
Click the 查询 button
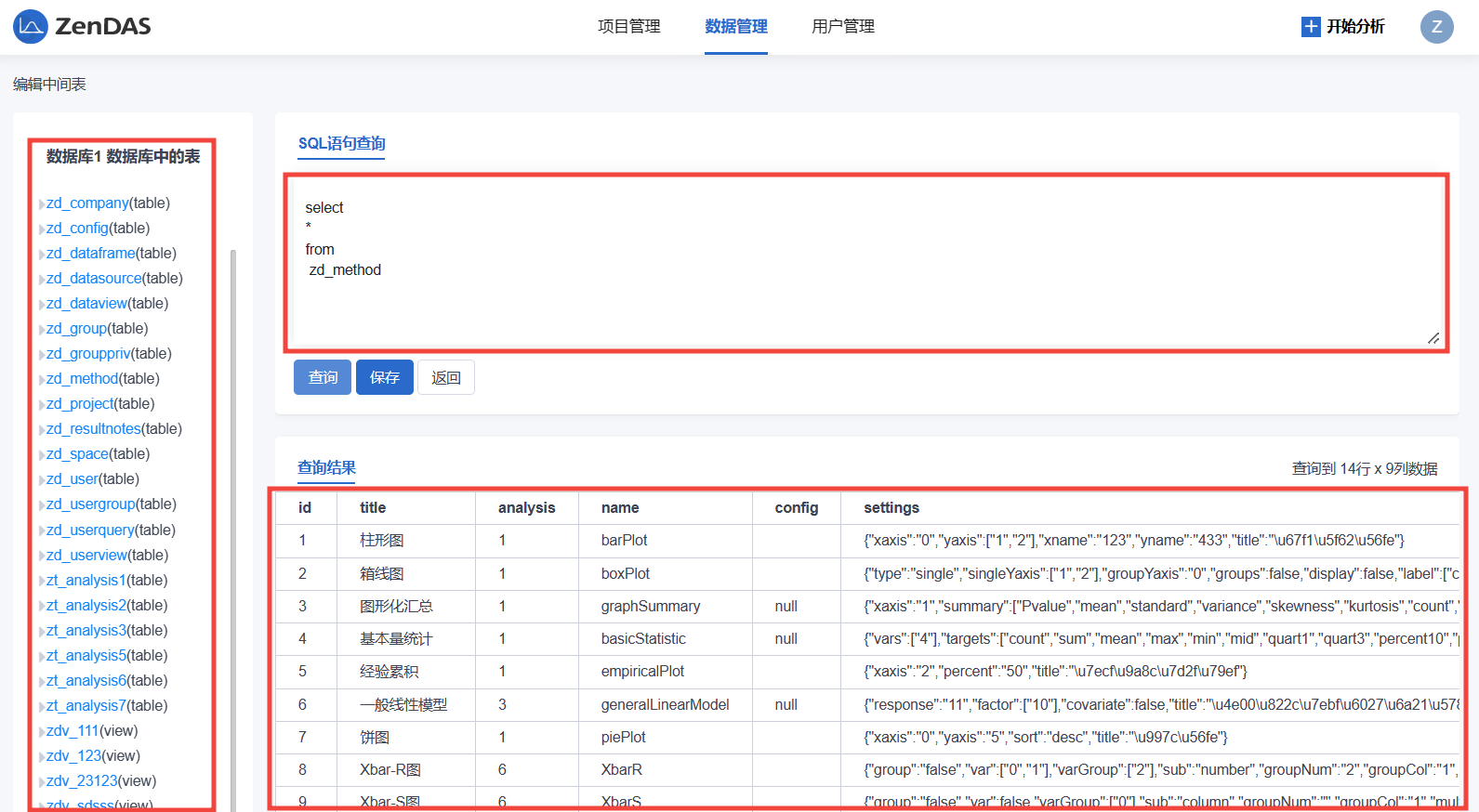tap(322, 377)
